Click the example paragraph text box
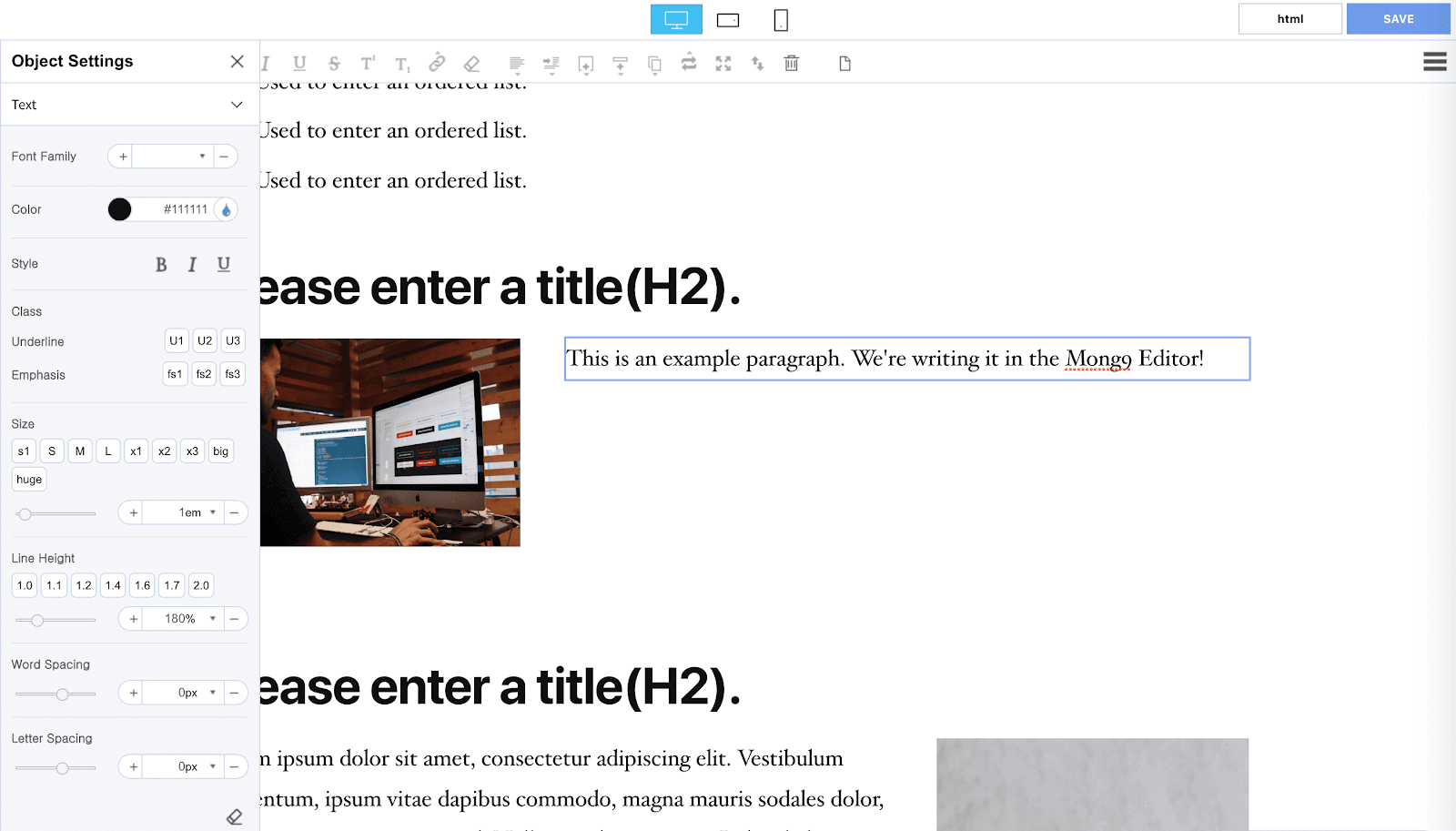Screen dimensions: 1456x831 click(907, 359)
